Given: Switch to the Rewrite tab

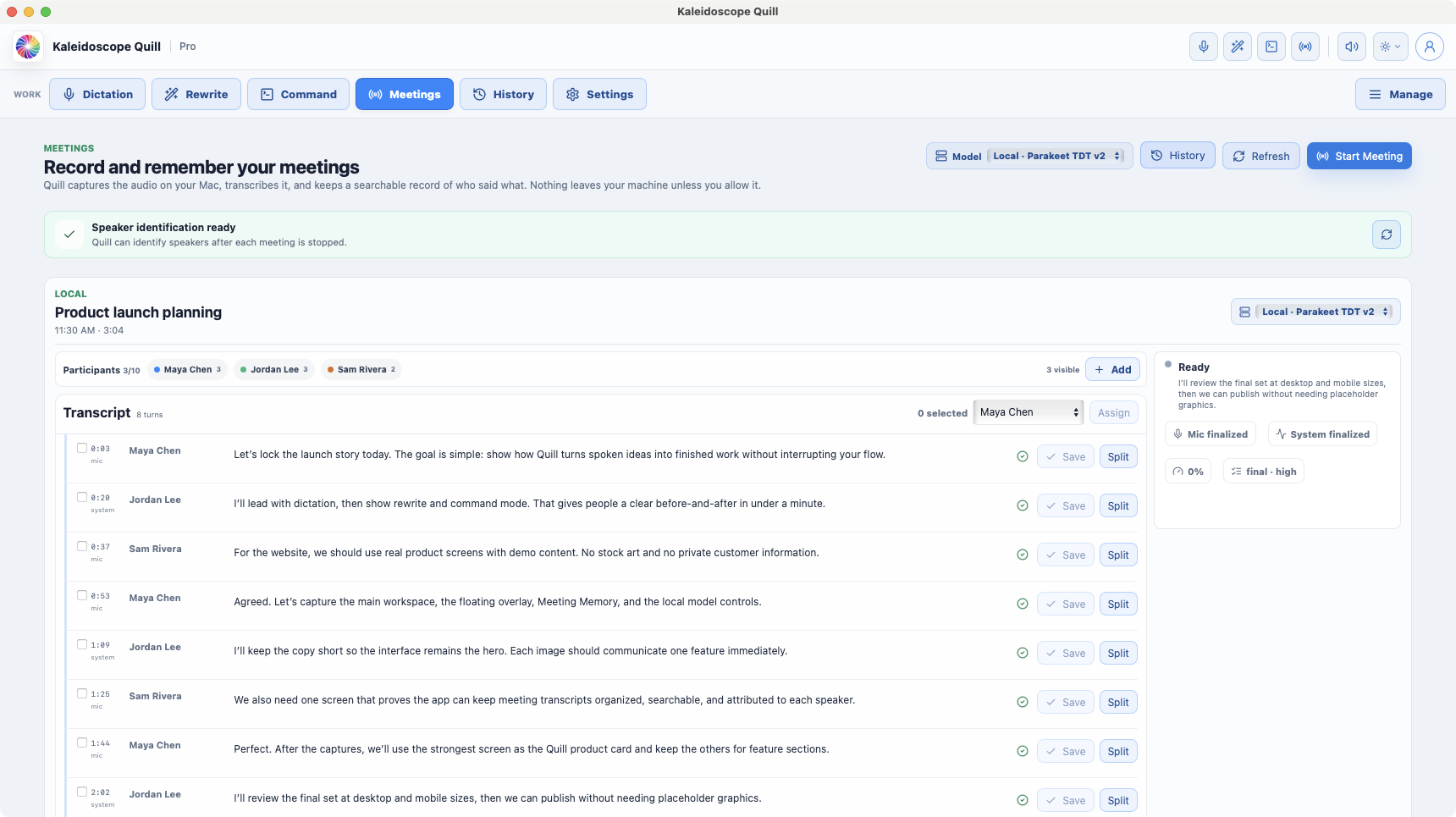Looking at the screenshot, I should pyautogui.click(x=196, y=94).
